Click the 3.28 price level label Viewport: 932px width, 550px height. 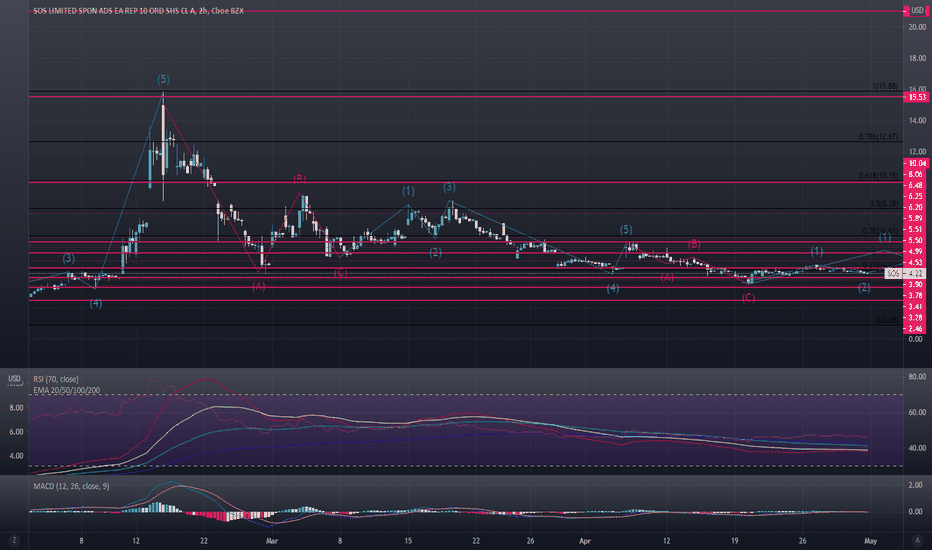tap(915, 318)
